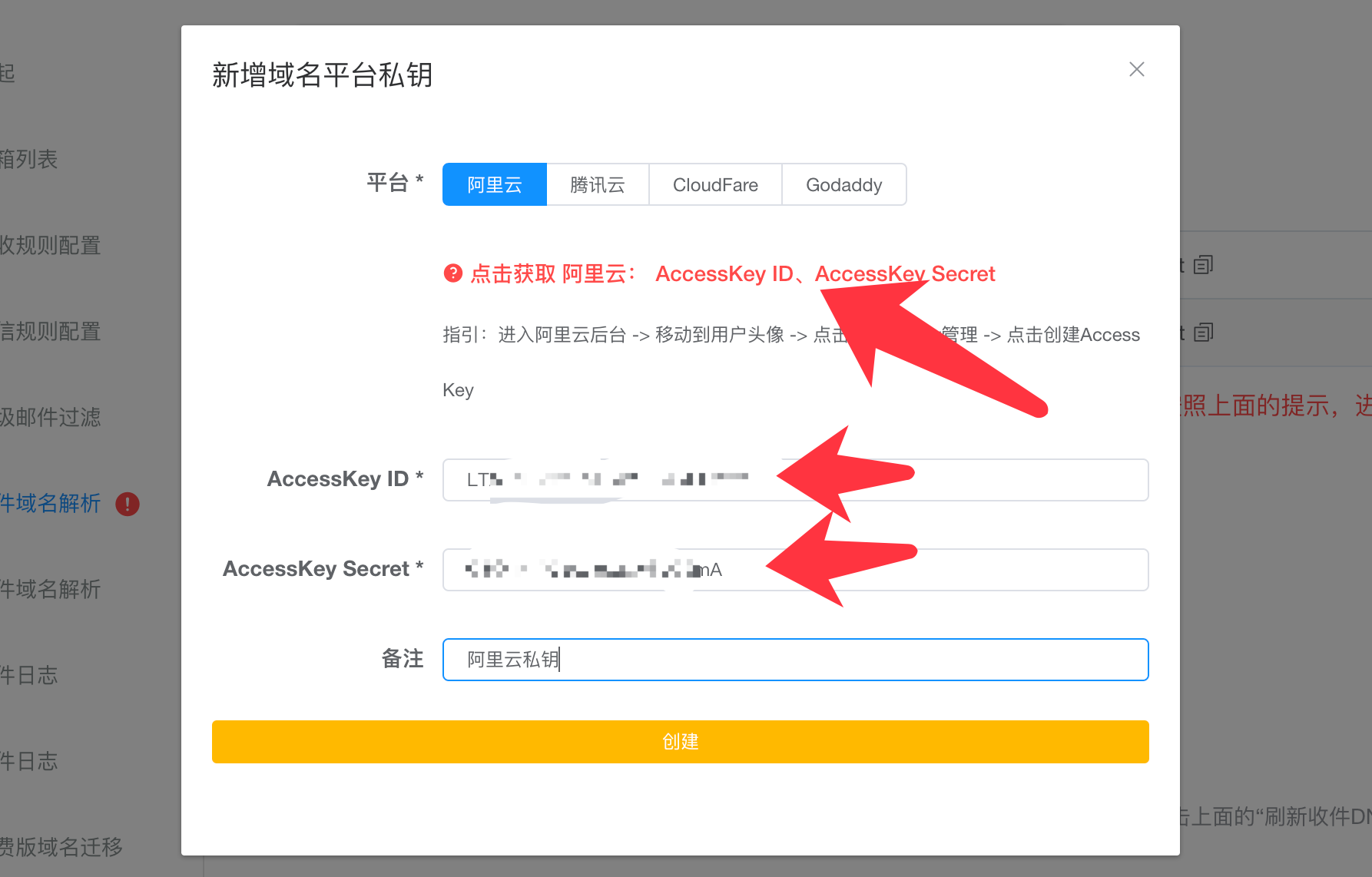1372x877 pixels.
Task: Click the red alert badge beside 域名解析
Action: [128, 504]
